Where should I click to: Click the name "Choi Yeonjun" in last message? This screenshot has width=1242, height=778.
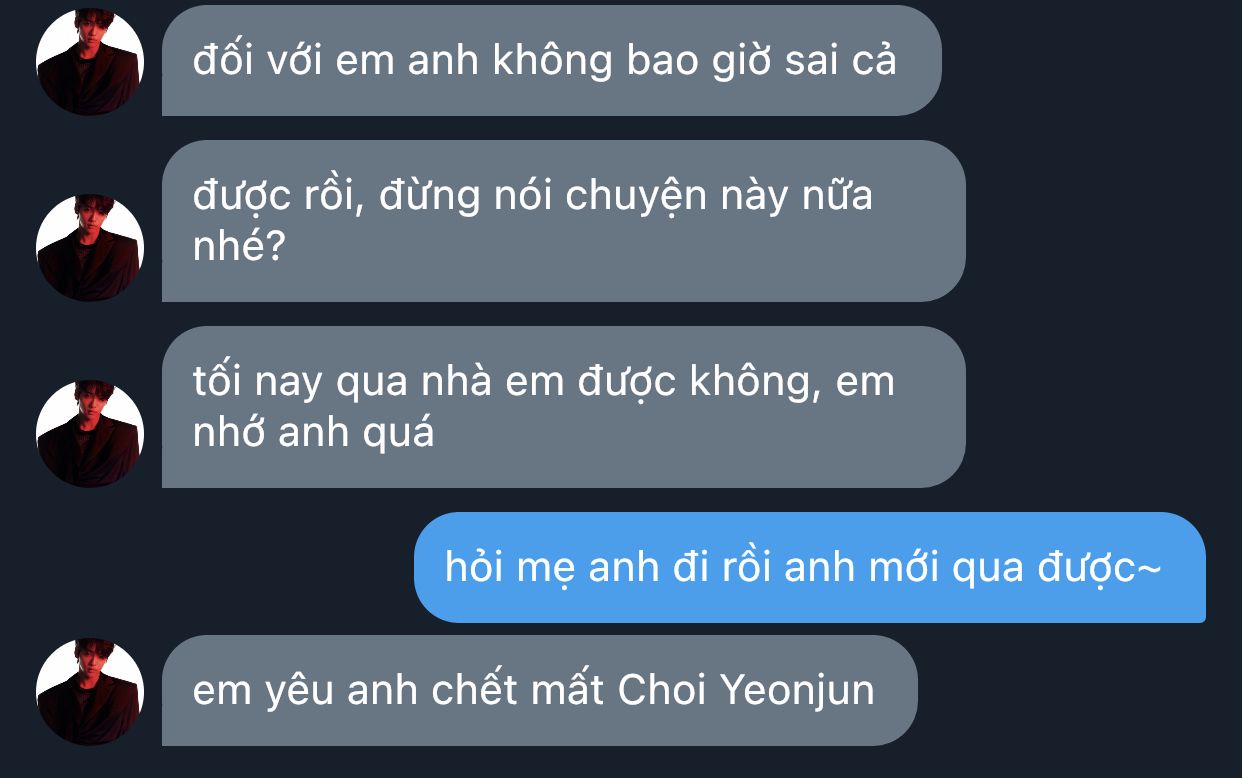746,691
